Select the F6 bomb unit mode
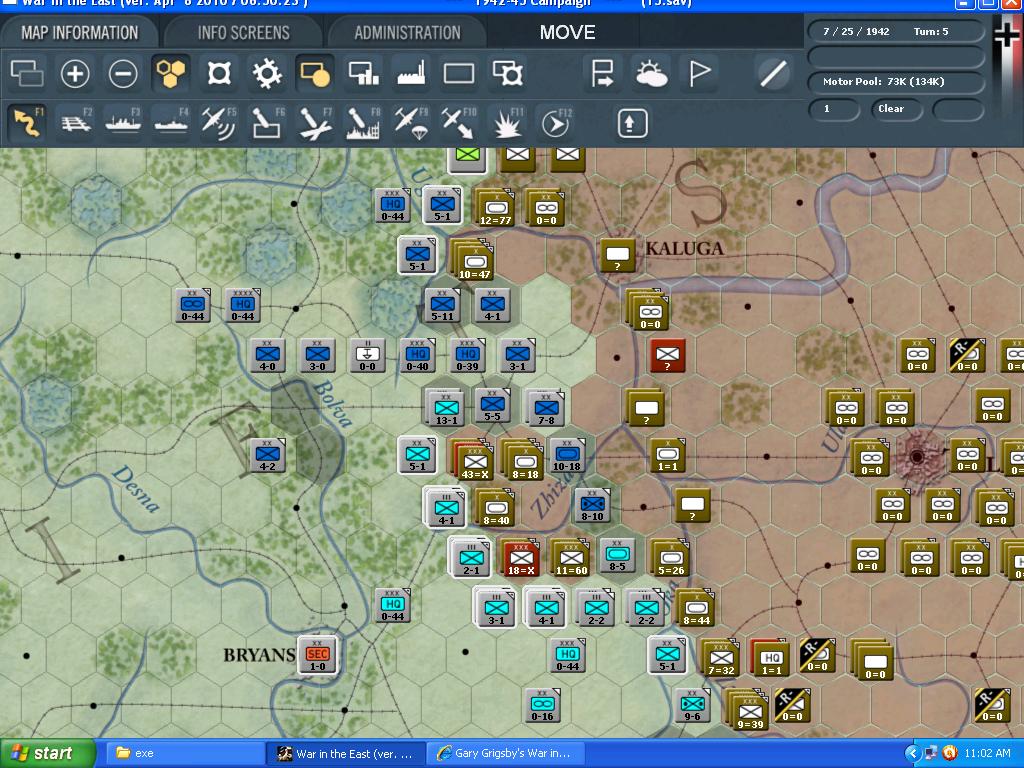Screen dimensions: 1024x768 point(267,123)
